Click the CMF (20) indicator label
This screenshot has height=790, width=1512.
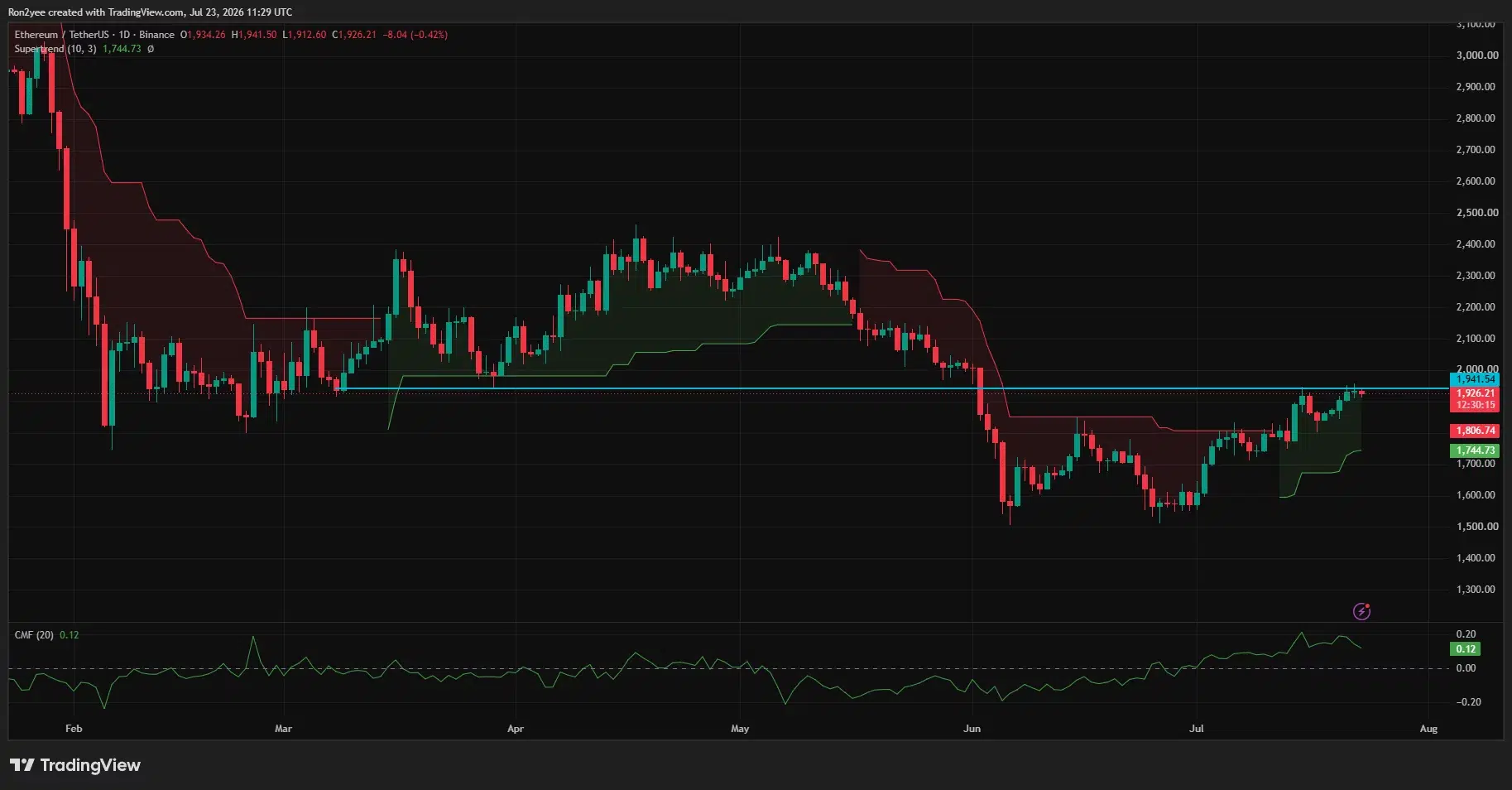[x=34, y=635]
